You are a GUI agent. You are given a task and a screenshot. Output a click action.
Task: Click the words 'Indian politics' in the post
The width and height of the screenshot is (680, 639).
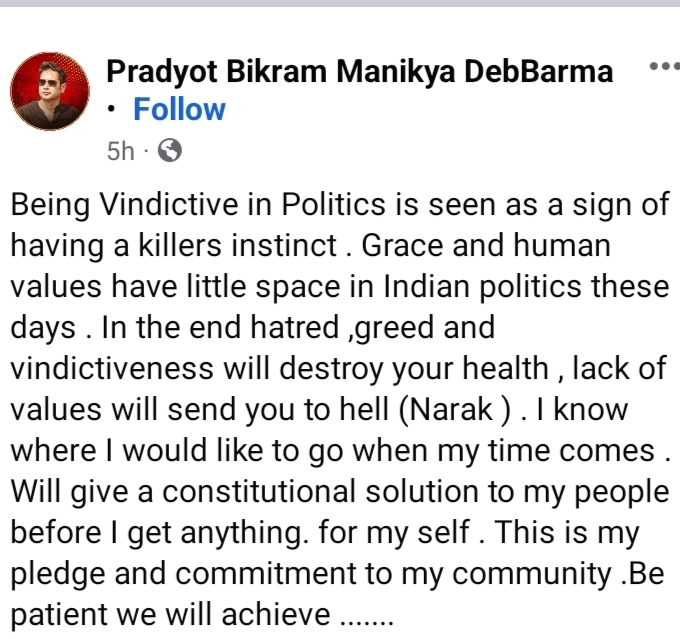482,287
